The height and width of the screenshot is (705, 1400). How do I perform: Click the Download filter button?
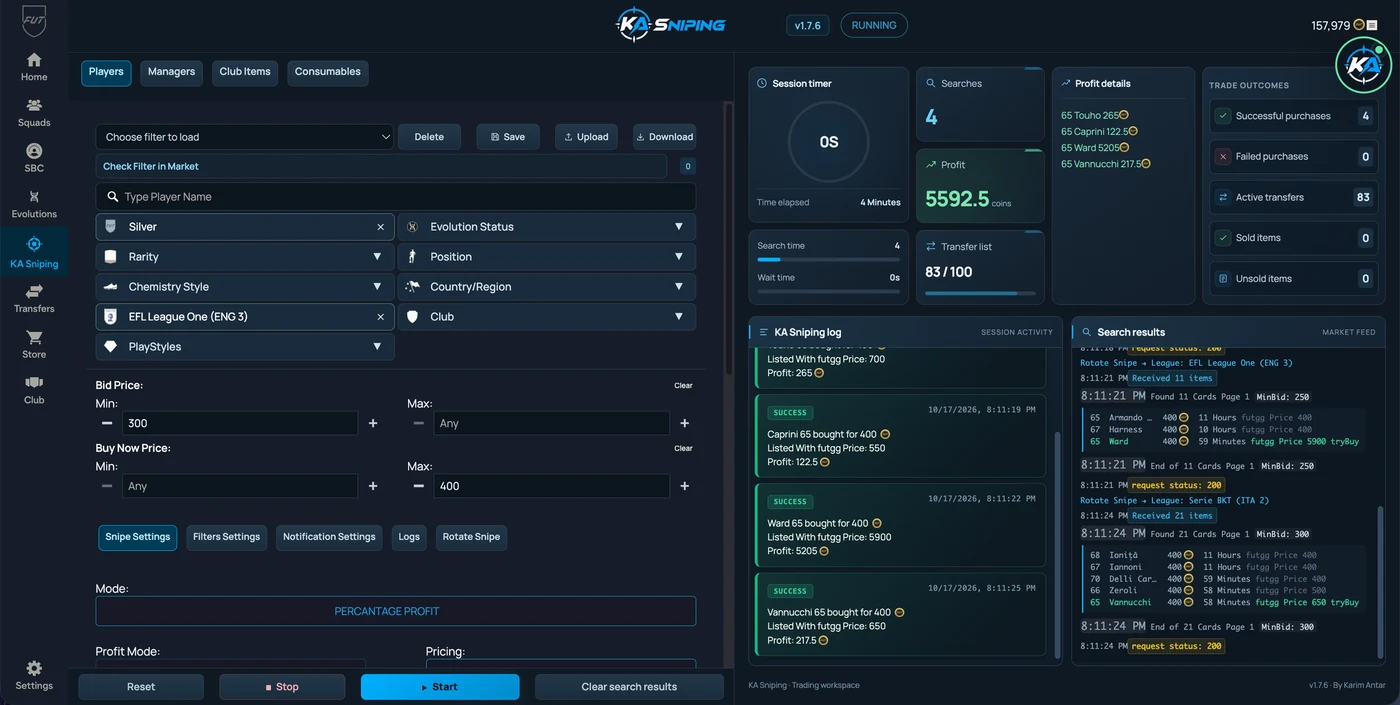[664, 137]
